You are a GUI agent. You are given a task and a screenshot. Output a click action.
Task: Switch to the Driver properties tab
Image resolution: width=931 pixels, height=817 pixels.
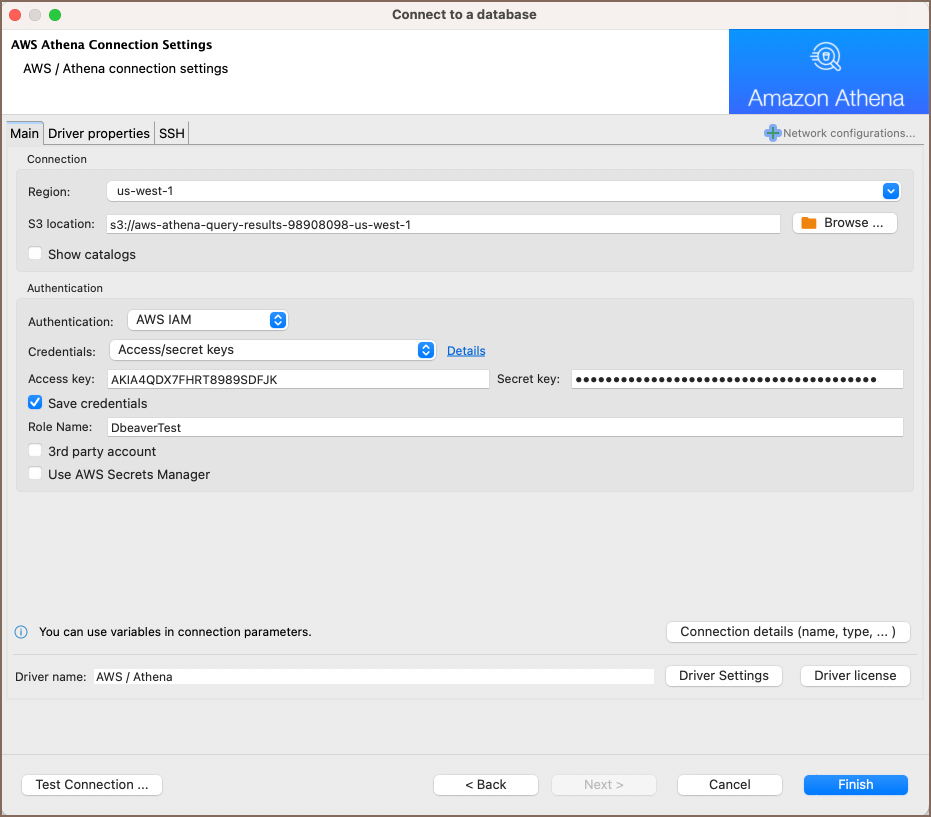pyautogui.click(x=99, y=133)
